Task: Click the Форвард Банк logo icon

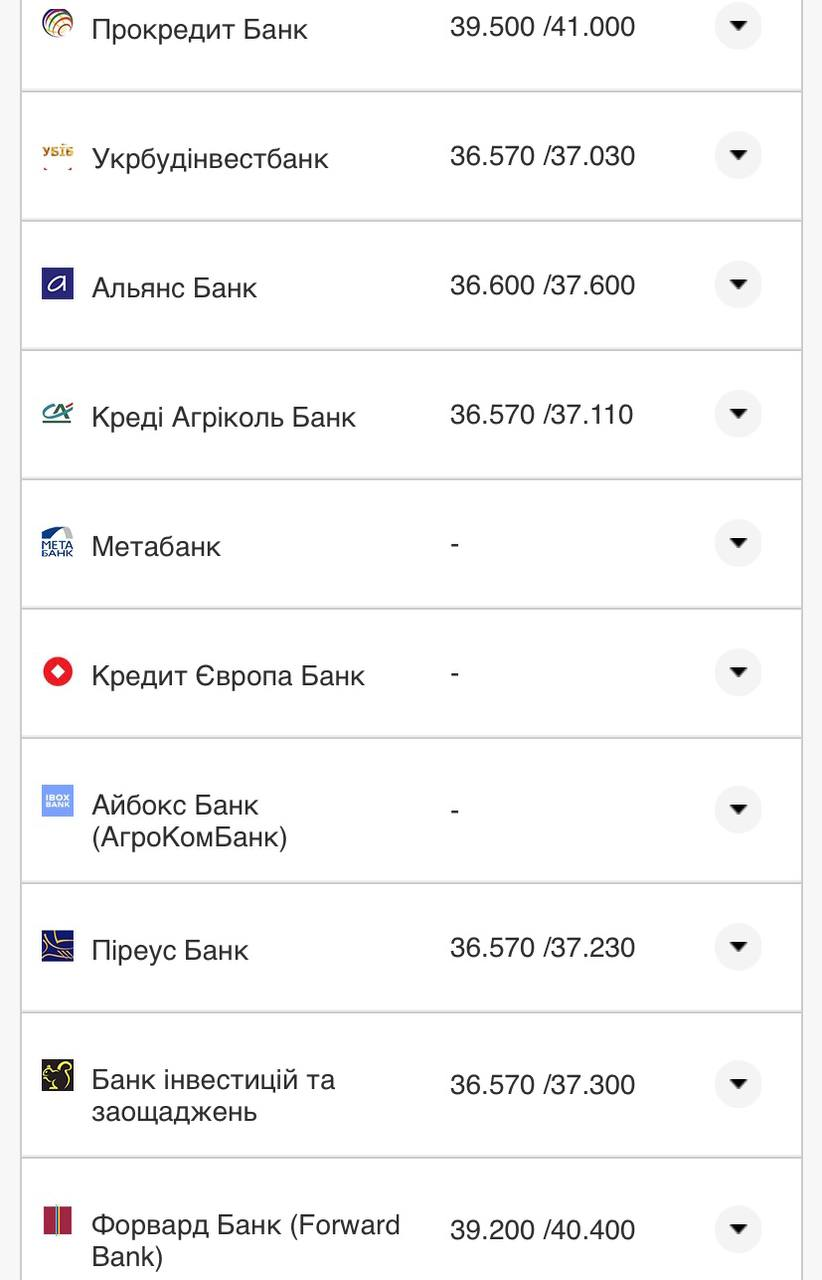Action: (x=57, y=1221)
